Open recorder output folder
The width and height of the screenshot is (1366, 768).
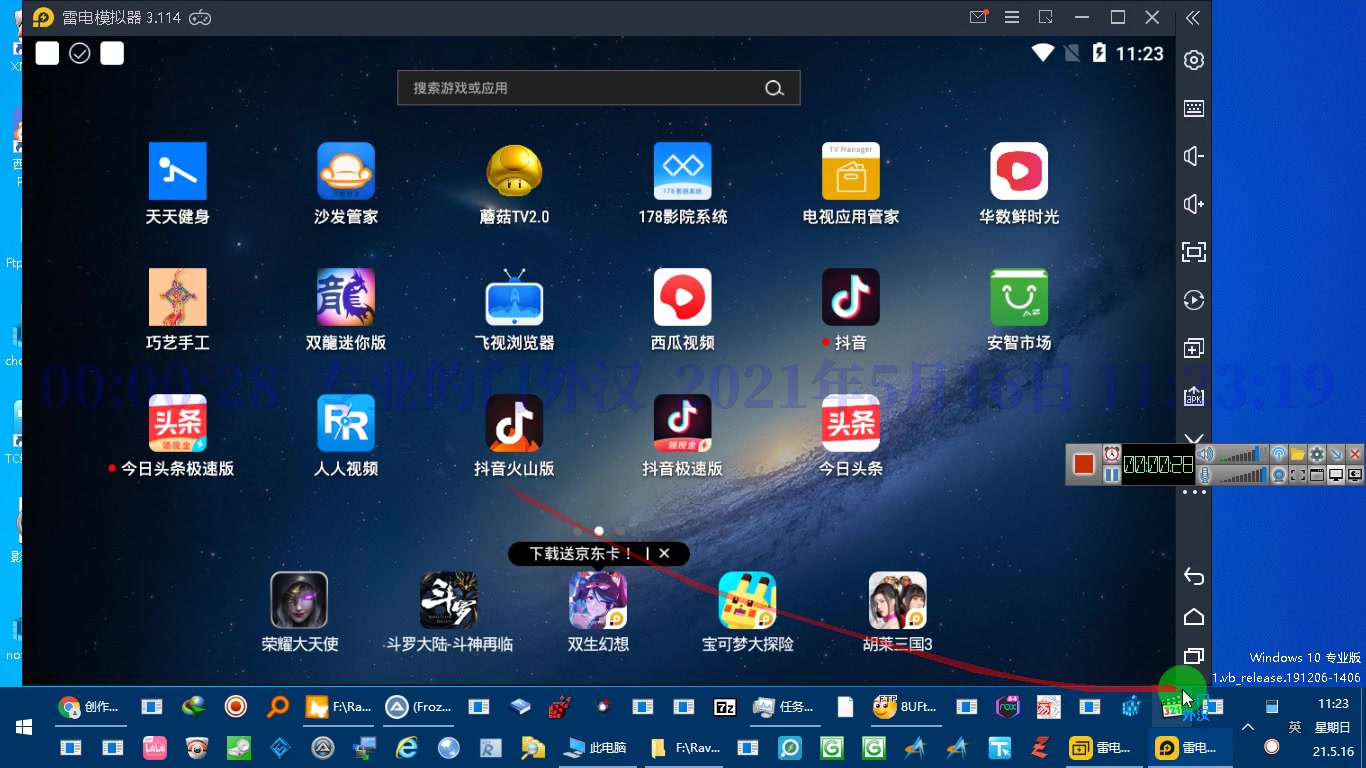[1298, 454]
